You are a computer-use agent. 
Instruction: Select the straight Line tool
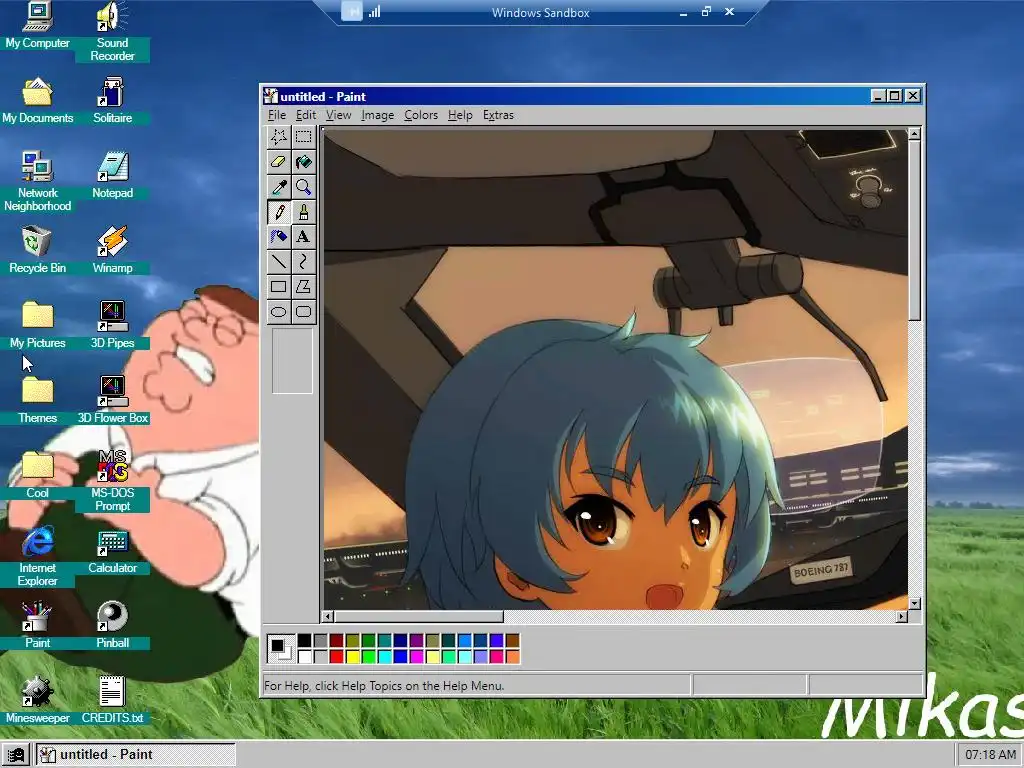[x=279, y=261]
